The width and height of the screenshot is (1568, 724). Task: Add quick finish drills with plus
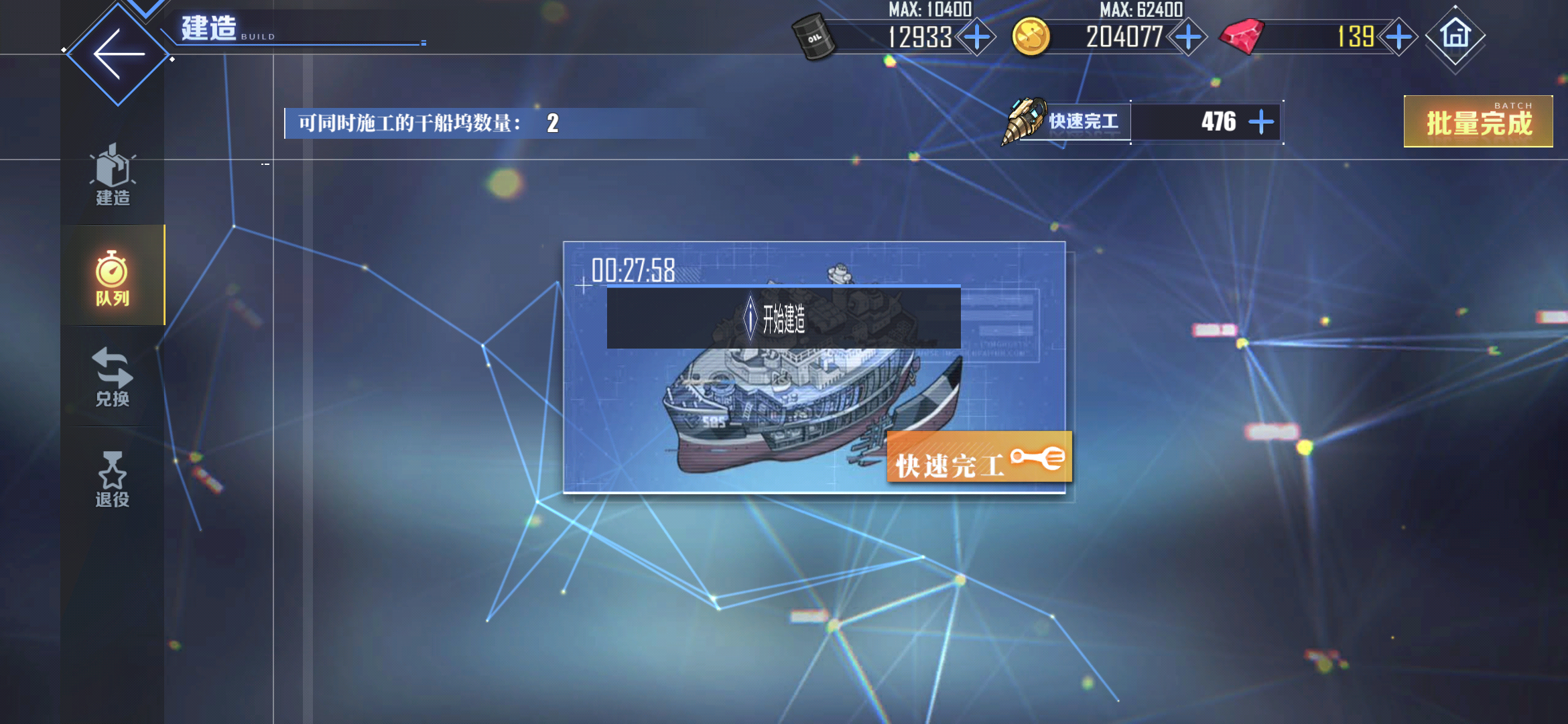tap(1261, 122)
